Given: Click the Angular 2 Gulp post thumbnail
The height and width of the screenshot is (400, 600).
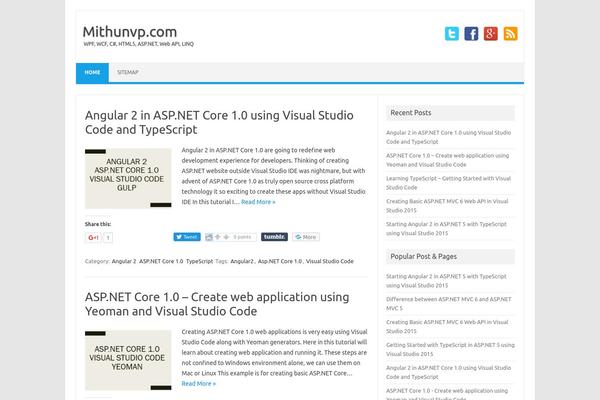Looking at the screenshot, I should pos(128,179).
